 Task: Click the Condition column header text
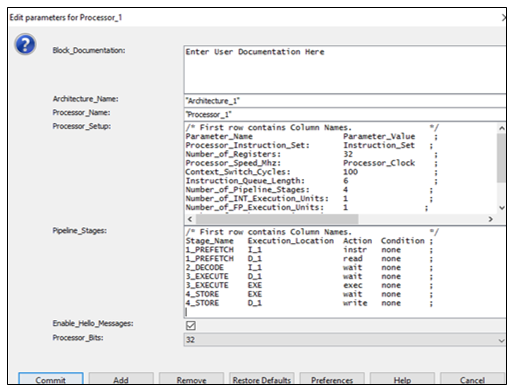point(403,241)
